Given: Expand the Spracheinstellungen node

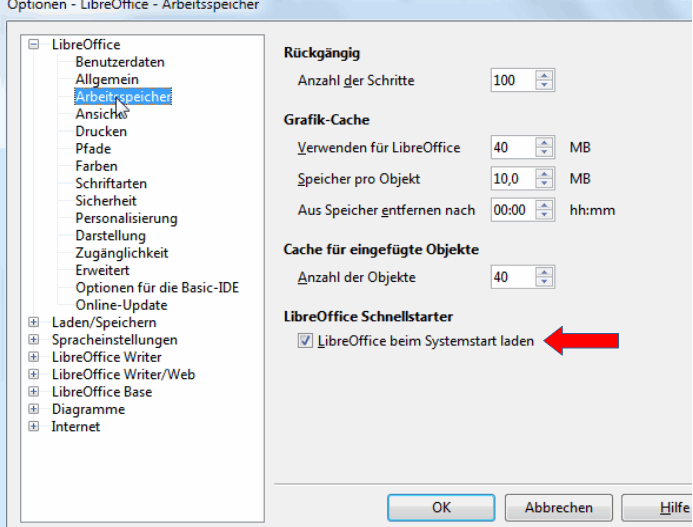Looking at the screenshot, I should tap(34, 340).
